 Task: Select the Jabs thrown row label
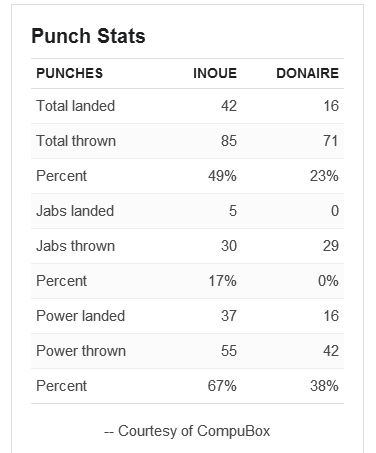(x=76, y=246)
